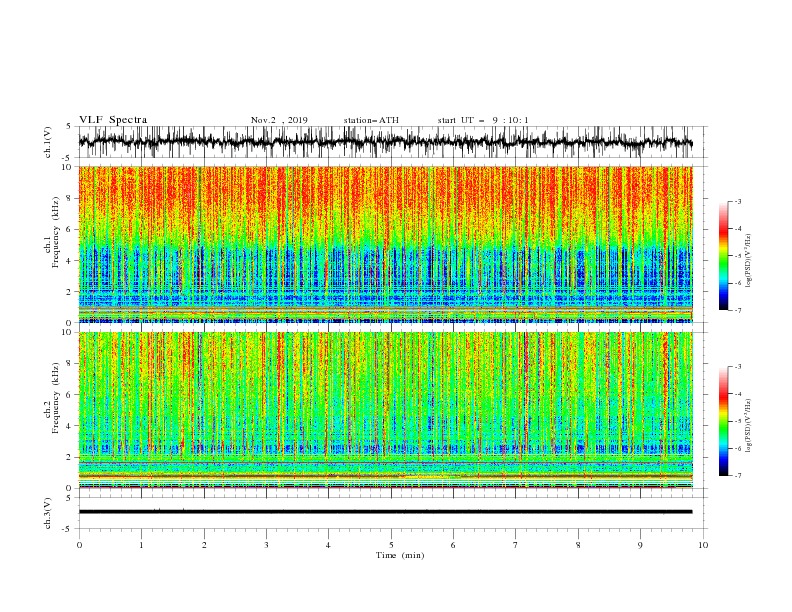792x612 pixels.
Task: Click the "2" tick on the Time axis
Action: coord(204,545)
